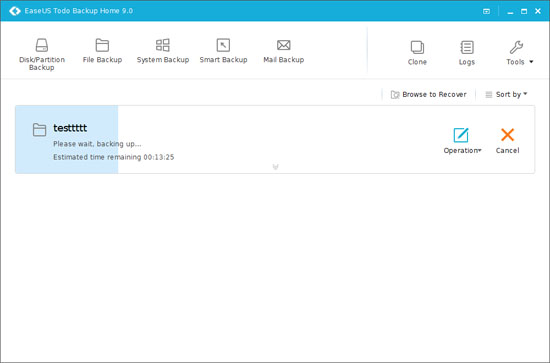Start a File Backup
The height and width of the screenshot is (363, 550).
coord(102,51)
